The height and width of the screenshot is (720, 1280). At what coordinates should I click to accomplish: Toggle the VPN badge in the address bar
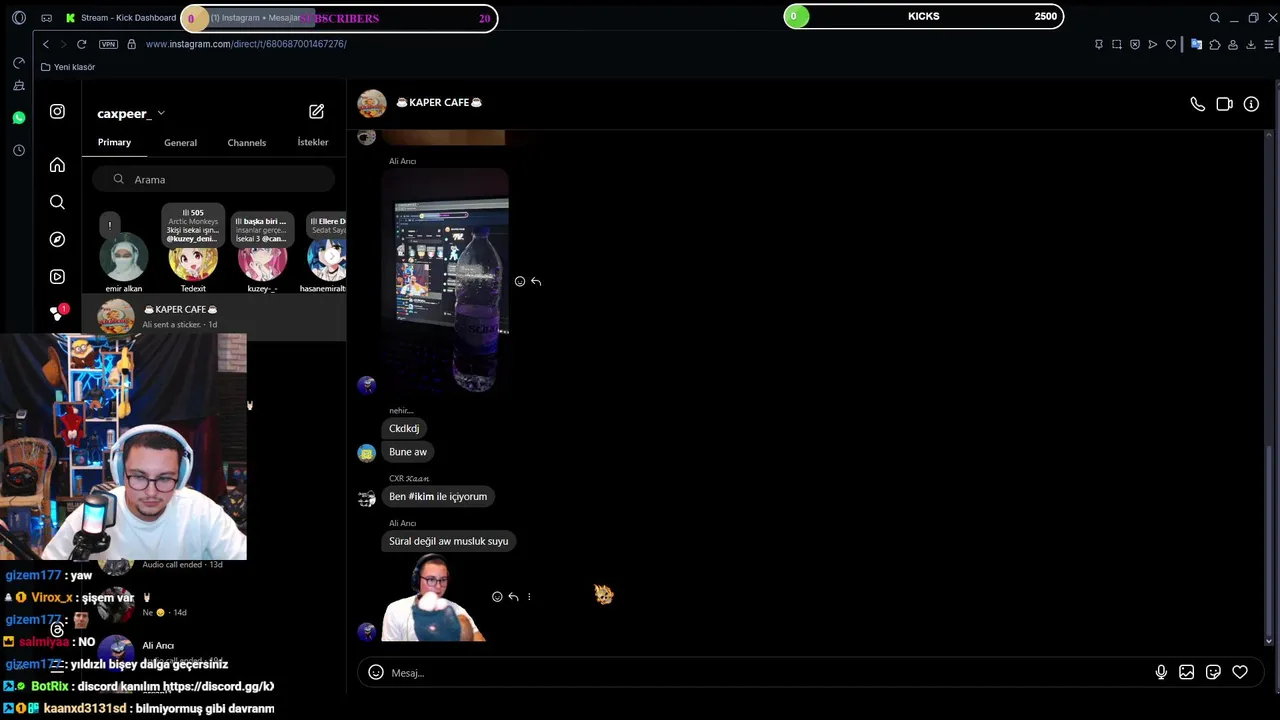[108, 44]
